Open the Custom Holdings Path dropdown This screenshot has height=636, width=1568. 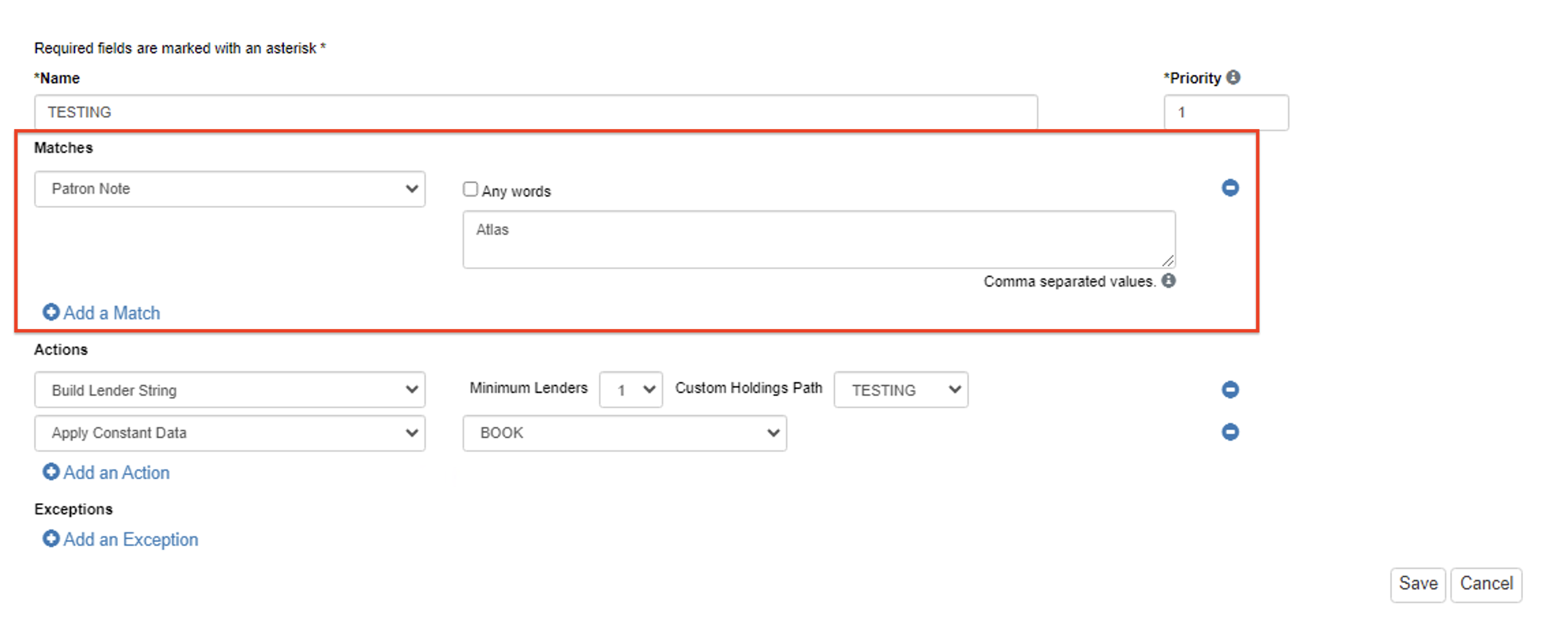900,390
